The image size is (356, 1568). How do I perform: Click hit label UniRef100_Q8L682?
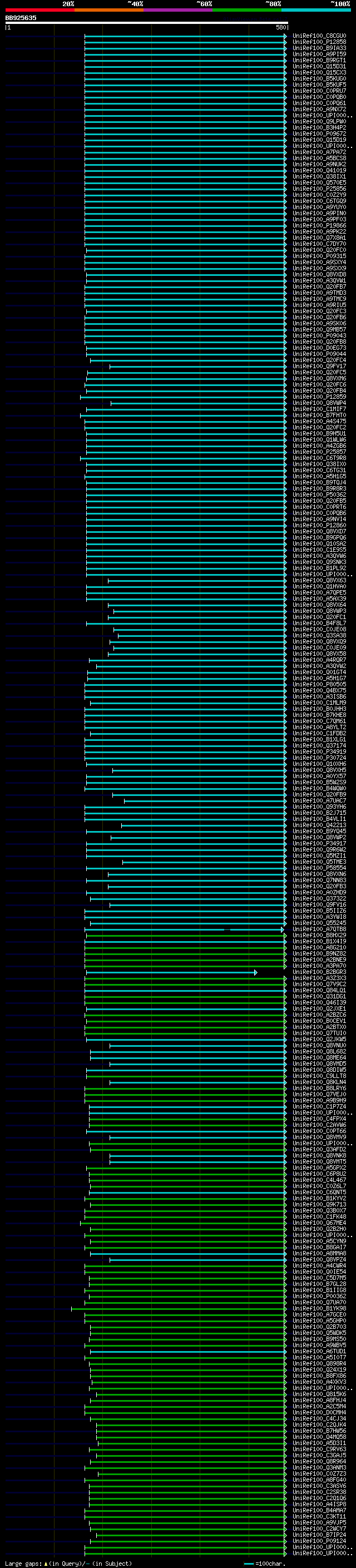[319, 1051]
